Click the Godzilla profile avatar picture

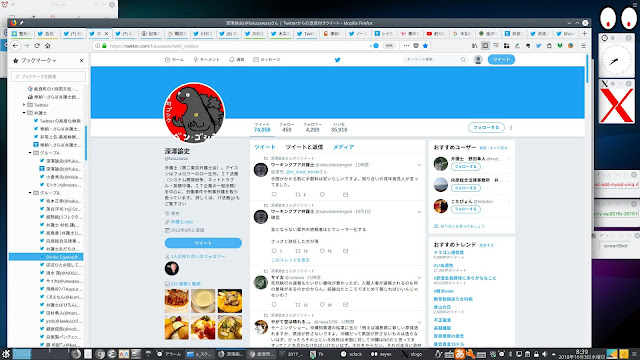(x=194, y=113)
